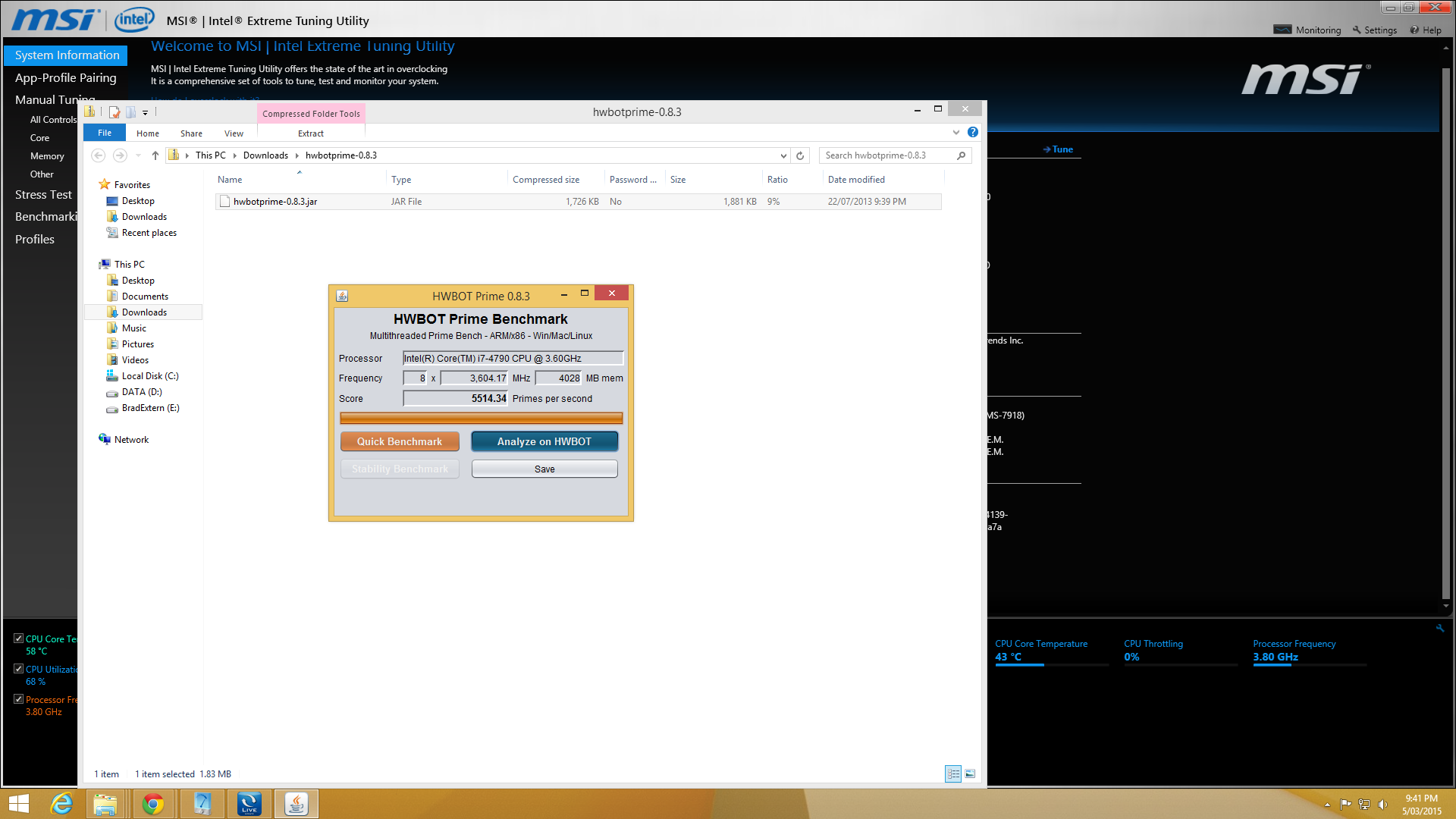
Task: Open the View ribbon tab
Action: click(234, 133)
